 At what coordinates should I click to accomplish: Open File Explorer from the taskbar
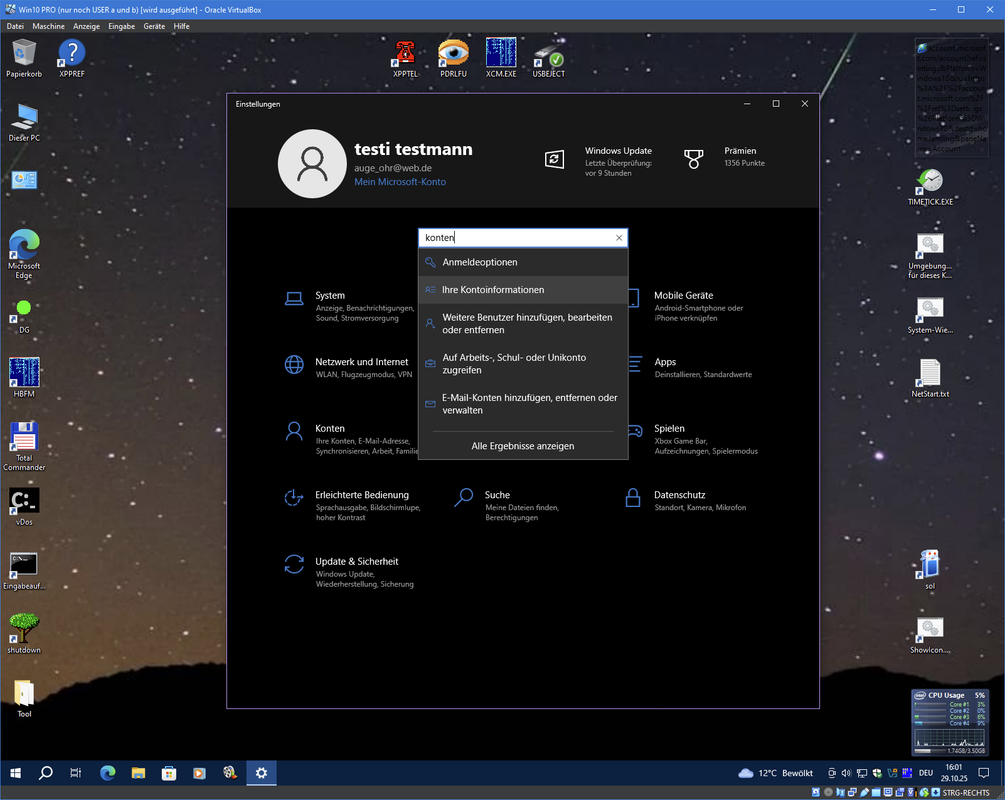(138, 773)
